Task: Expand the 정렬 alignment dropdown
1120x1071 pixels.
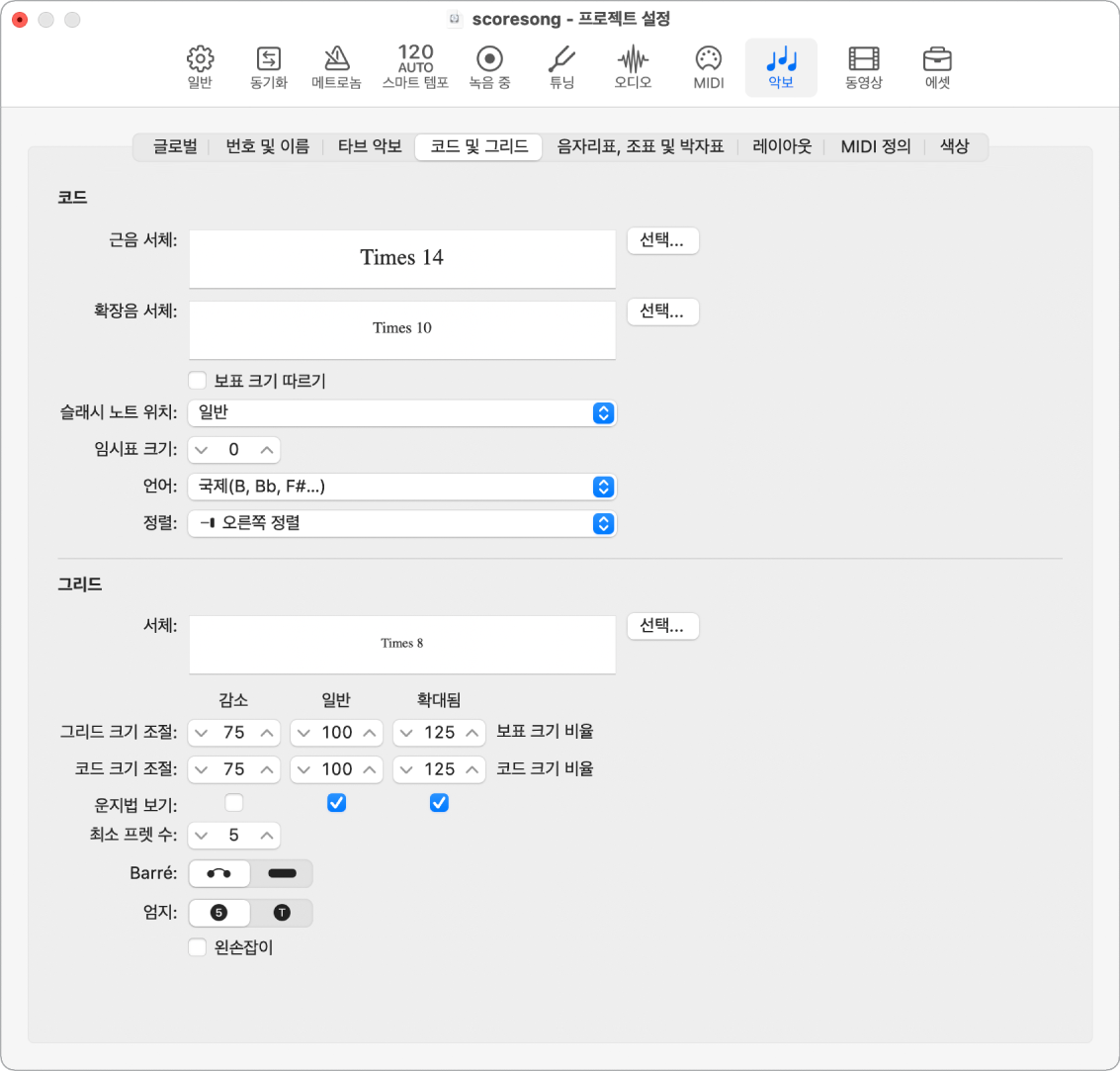Action: 401,524
